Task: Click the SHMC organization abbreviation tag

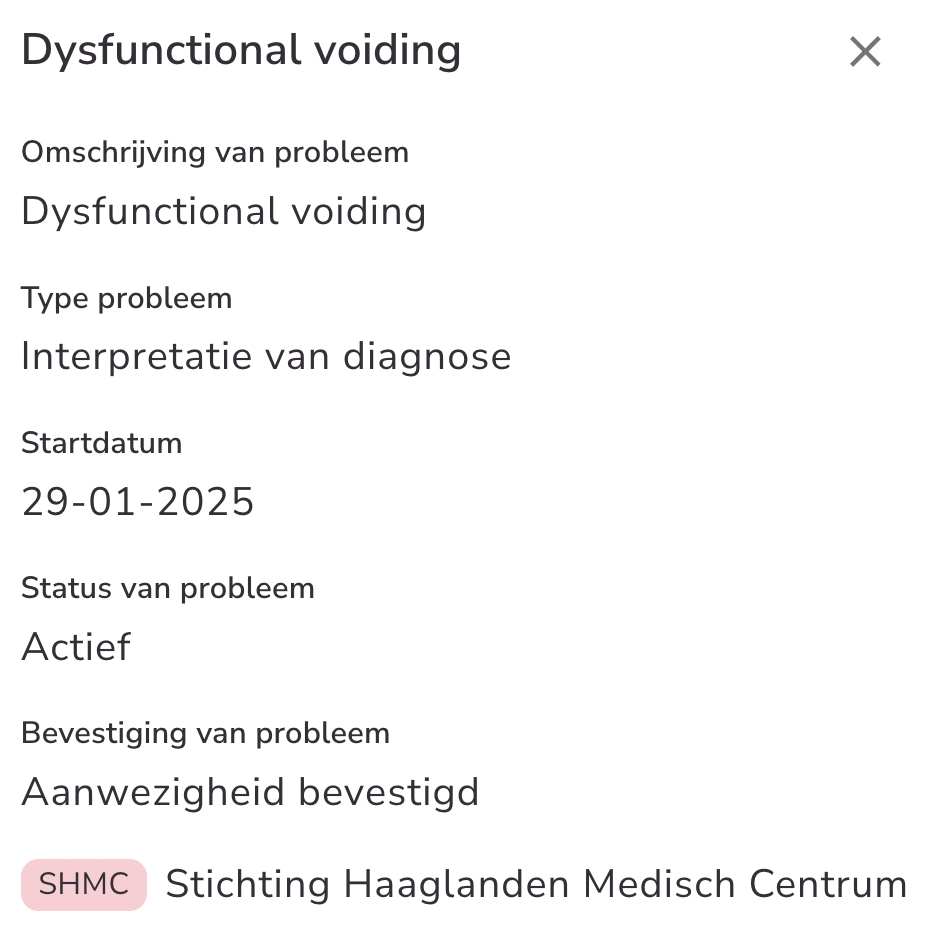Action: (84, 885)
